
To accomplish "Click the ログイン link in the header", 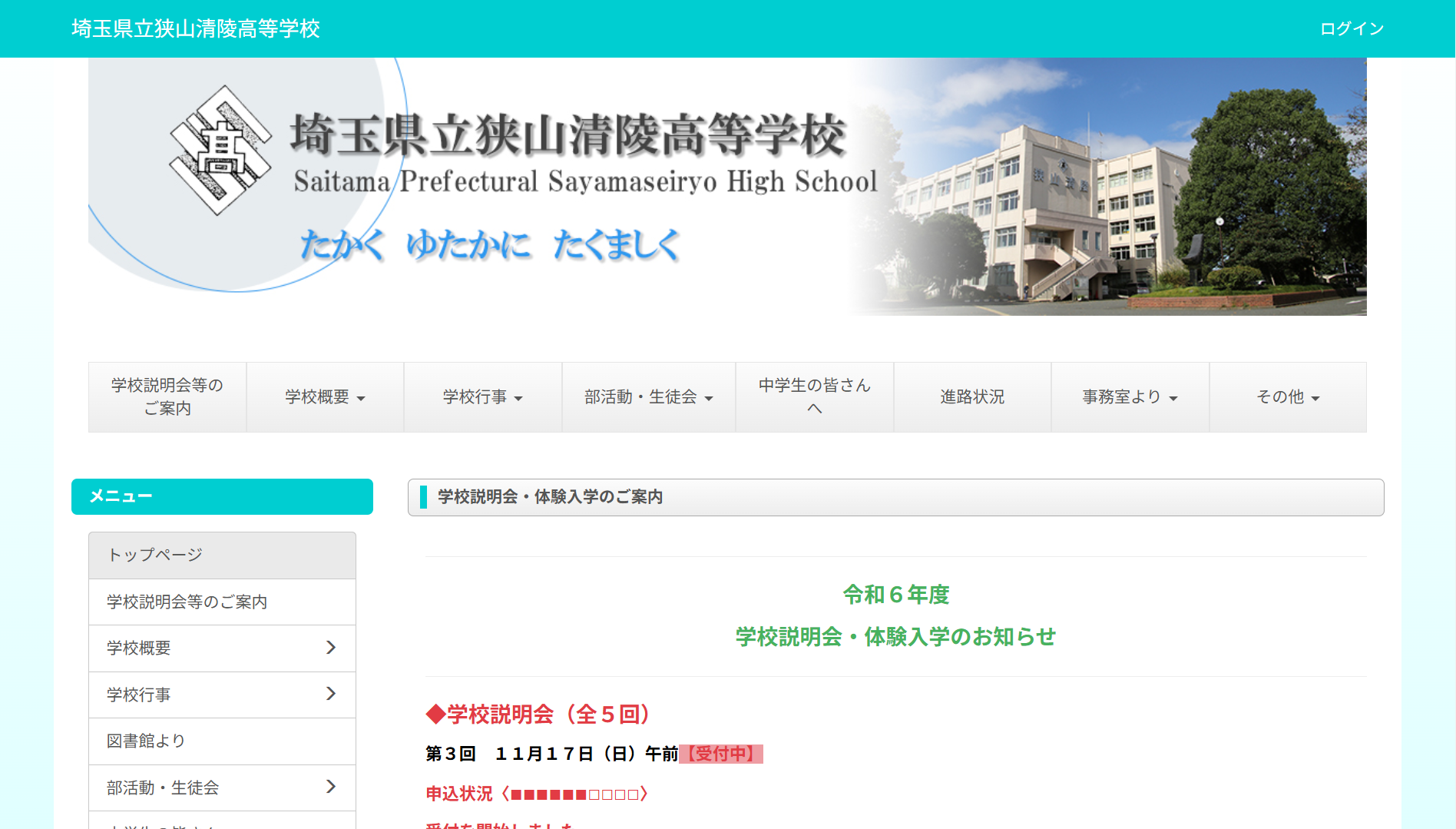I will 1352,28.
